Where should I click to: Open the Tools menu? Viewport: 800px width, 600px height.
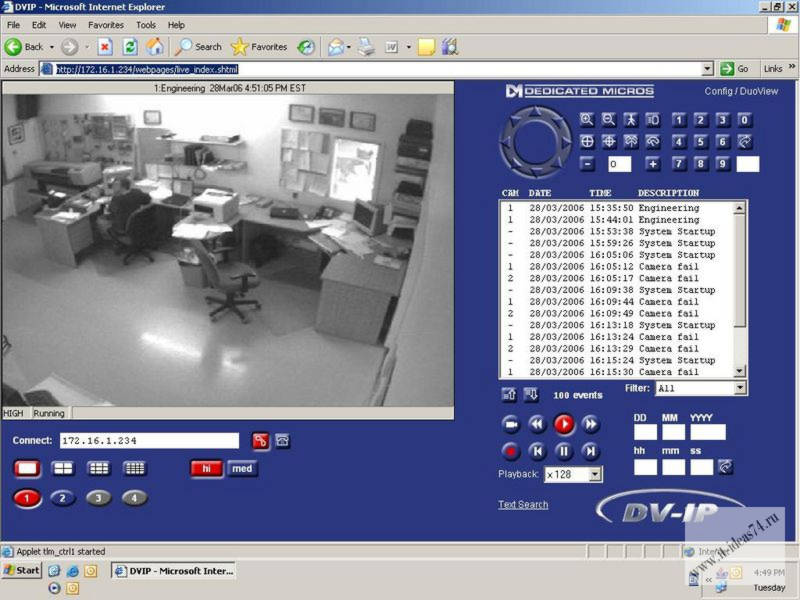pyautogui.click(x=146, y=24)
